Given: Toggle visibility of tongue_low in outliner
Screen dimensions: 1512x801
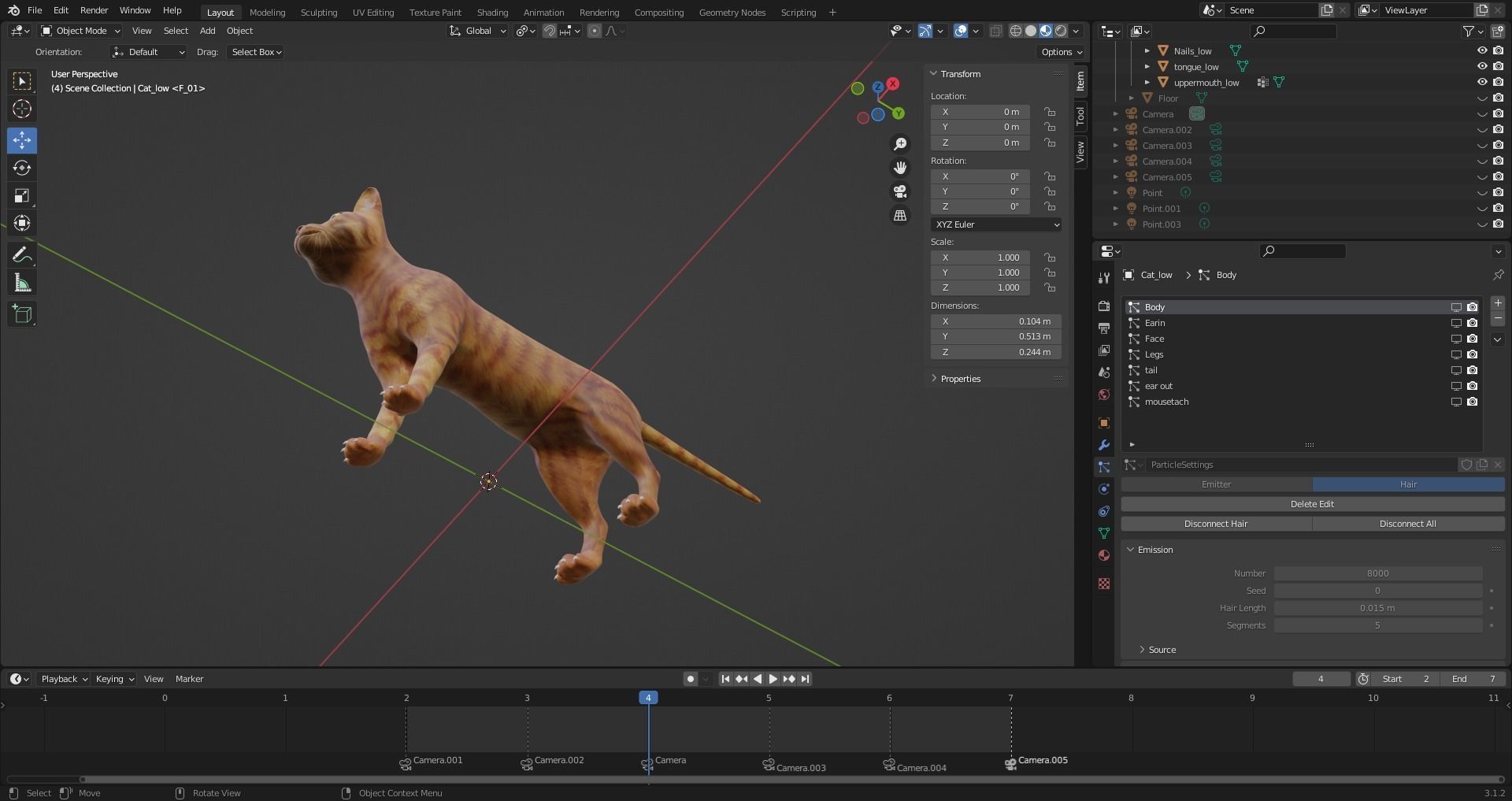Looking at the screenshot, I should (1482, 66).
